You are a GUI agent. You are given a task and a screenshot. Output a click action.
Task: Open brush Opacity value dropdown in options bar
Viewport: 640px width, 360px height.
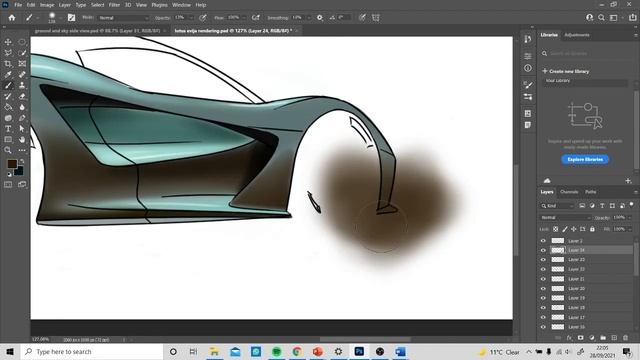point(191,18)
